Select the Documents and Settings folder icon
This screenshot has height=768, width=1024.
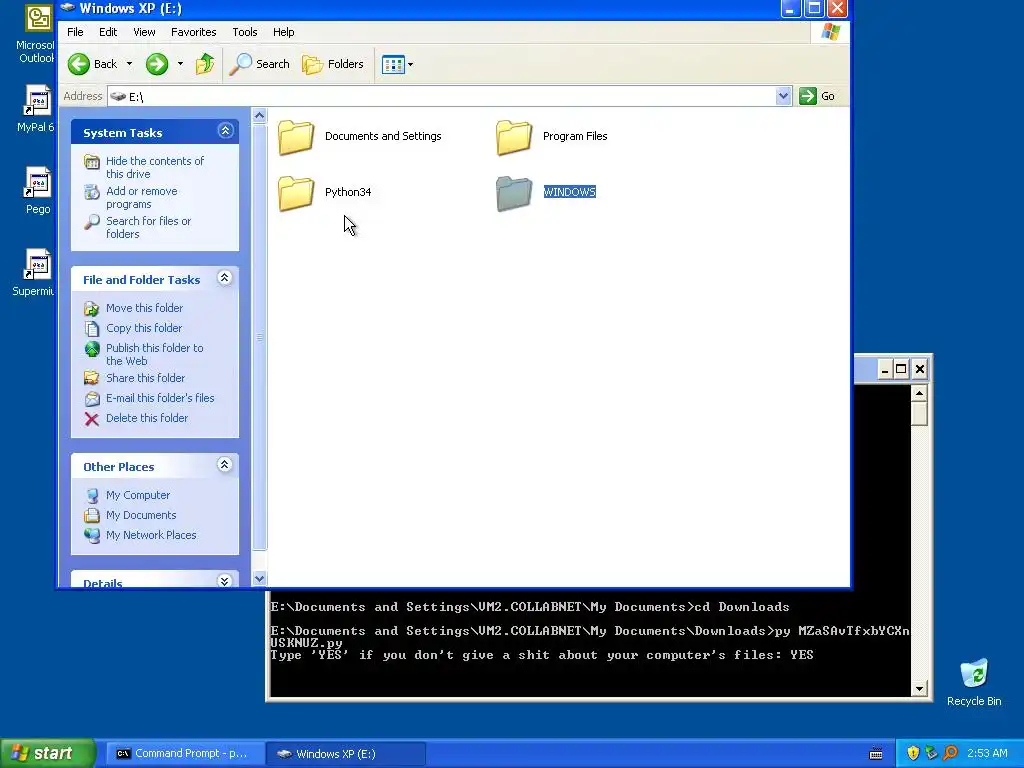(x=296, y=137)
